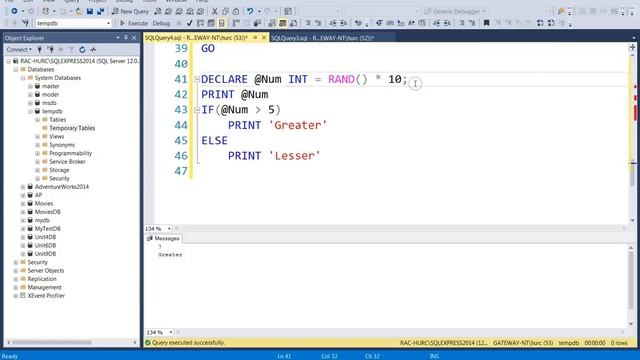Select the MoviesDB database in the tree

(47, 212)
